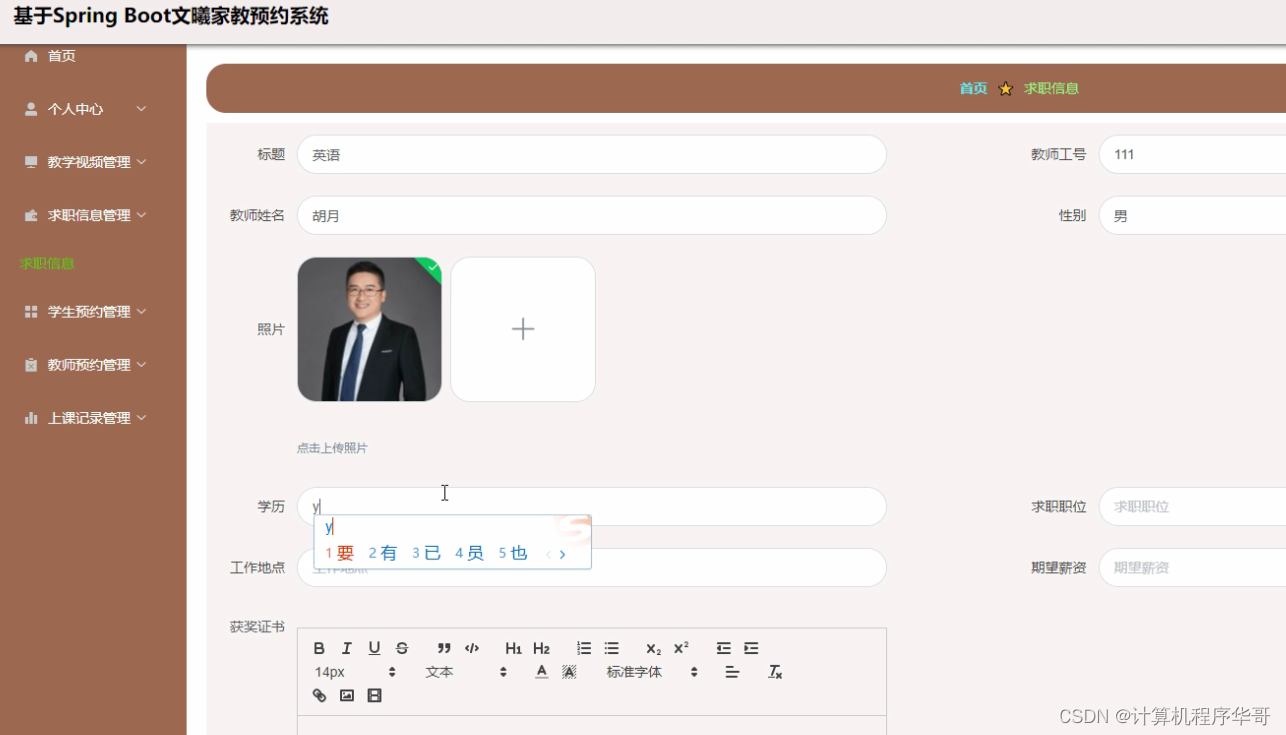Insert an image into the 获奖证书 editor

tap(346, 695)
